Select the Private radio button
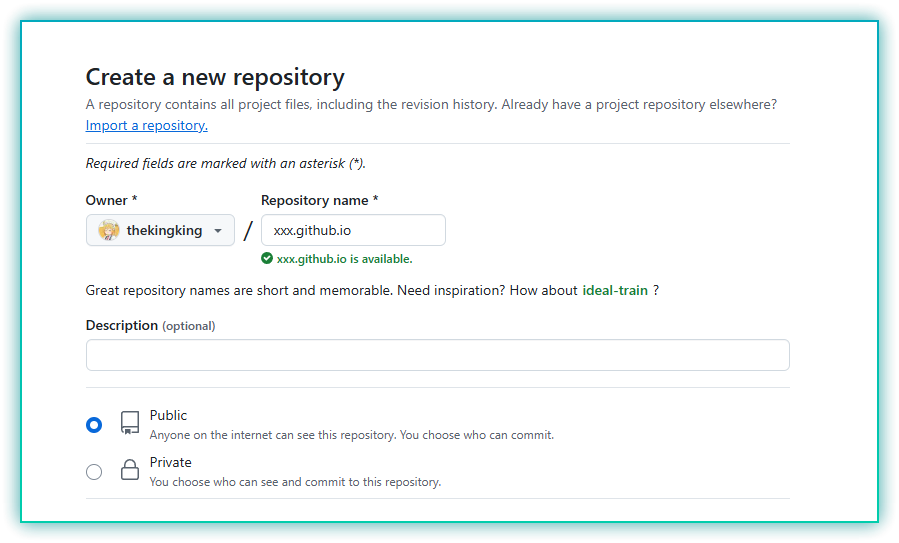 tap(94, 472)
